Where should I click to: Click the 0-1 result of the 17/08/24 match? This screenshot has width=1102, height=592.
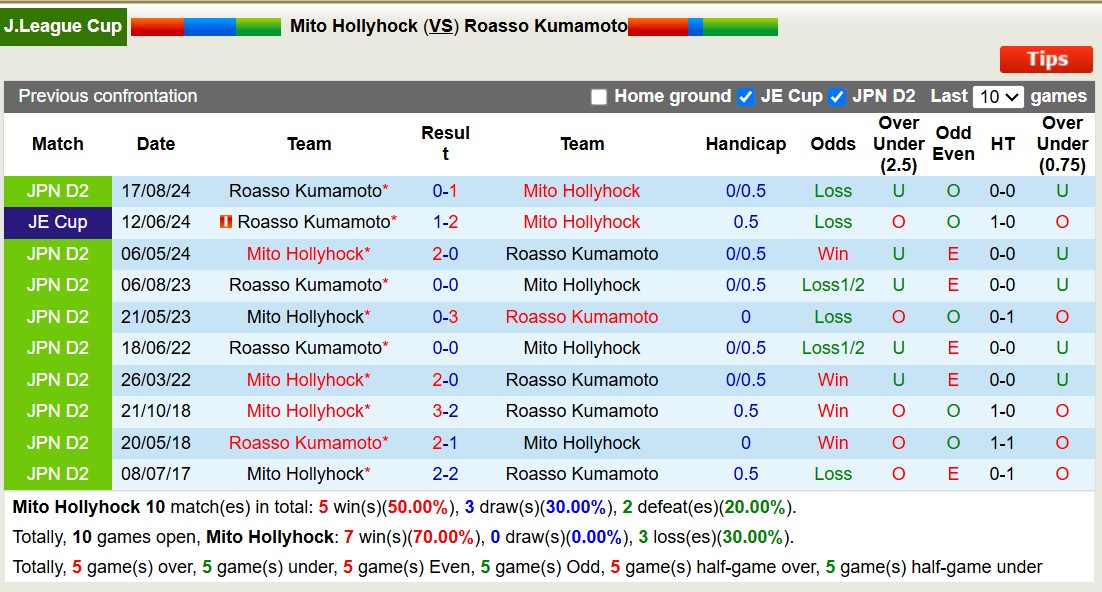point(446,191)
